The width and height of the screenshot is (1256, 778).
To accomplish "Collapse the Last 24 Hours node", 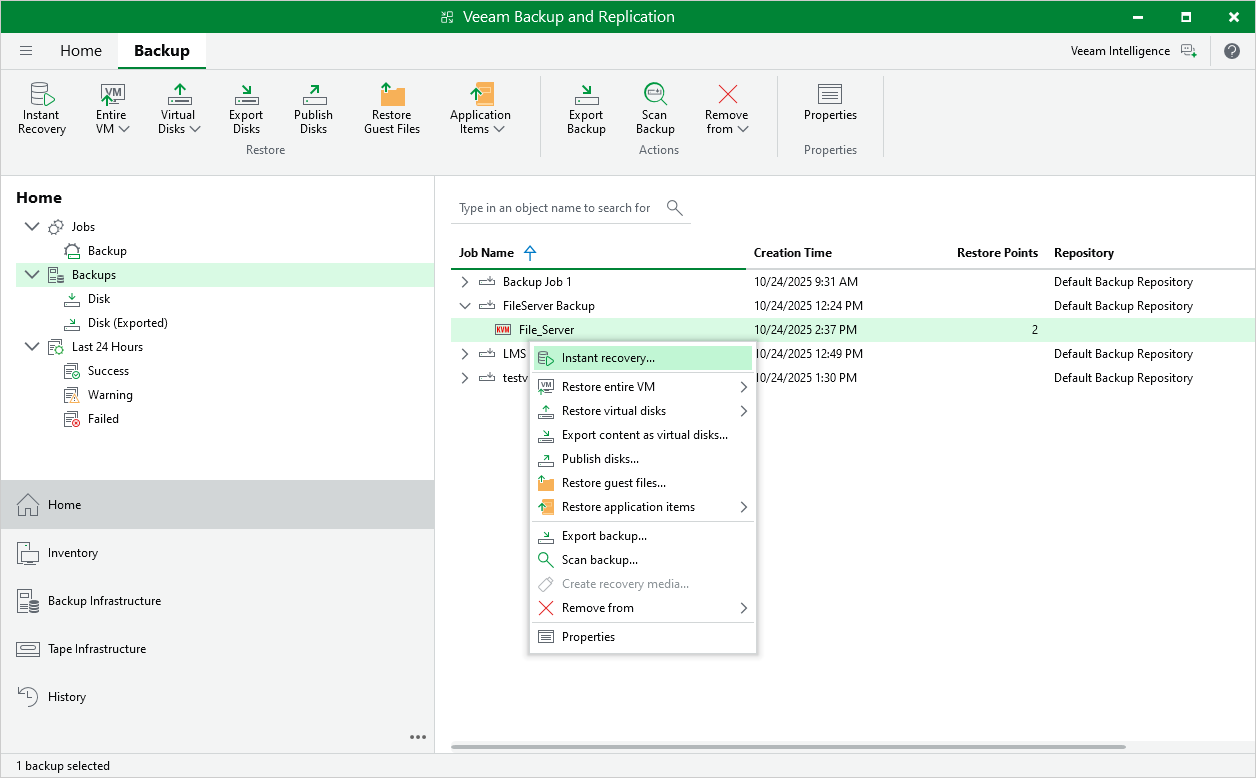I will pos(31,347).
